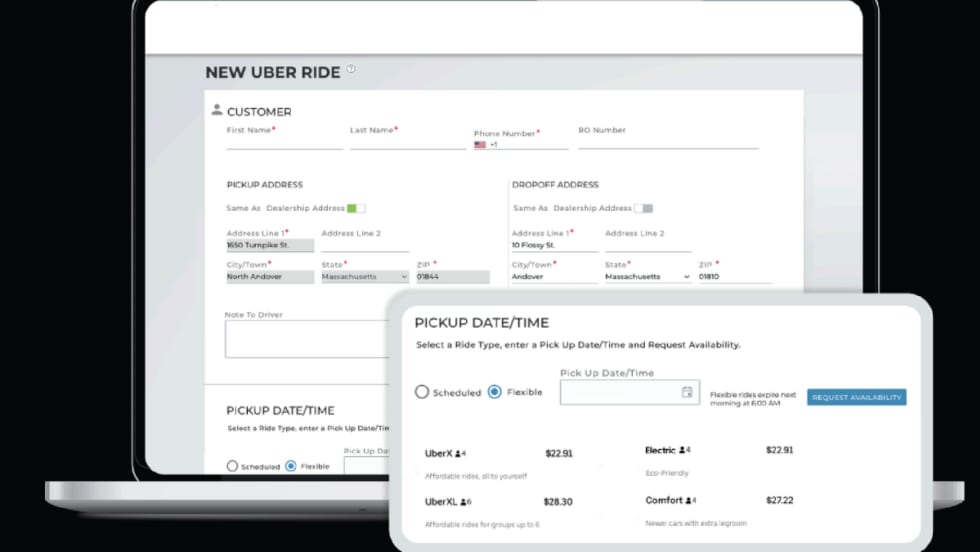Click the Note To Driver text box
The height and width of the screenshot is (552, 980).
pyautogui.click(x=306, y=339)
